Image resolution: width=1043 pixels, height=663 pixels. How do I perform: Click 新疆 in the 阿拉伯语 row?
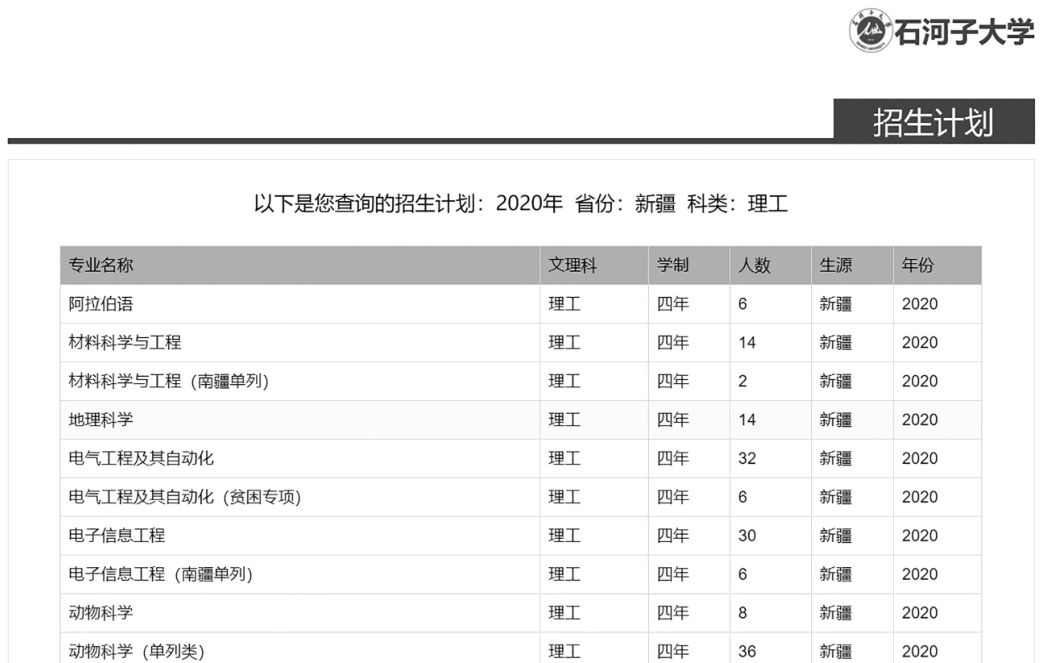pos(835,304)
